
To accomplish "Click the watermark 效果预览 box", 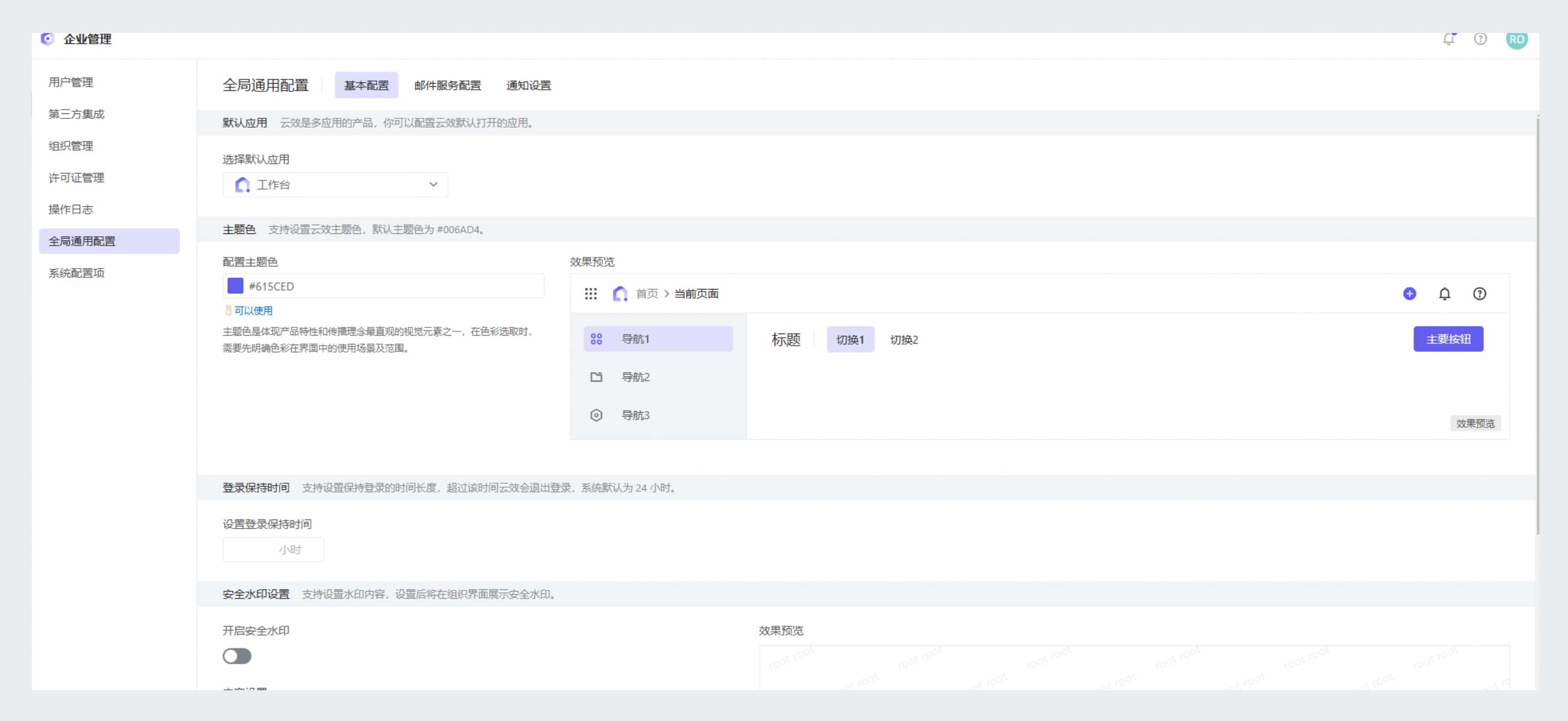I will [x=1134, y=668].
